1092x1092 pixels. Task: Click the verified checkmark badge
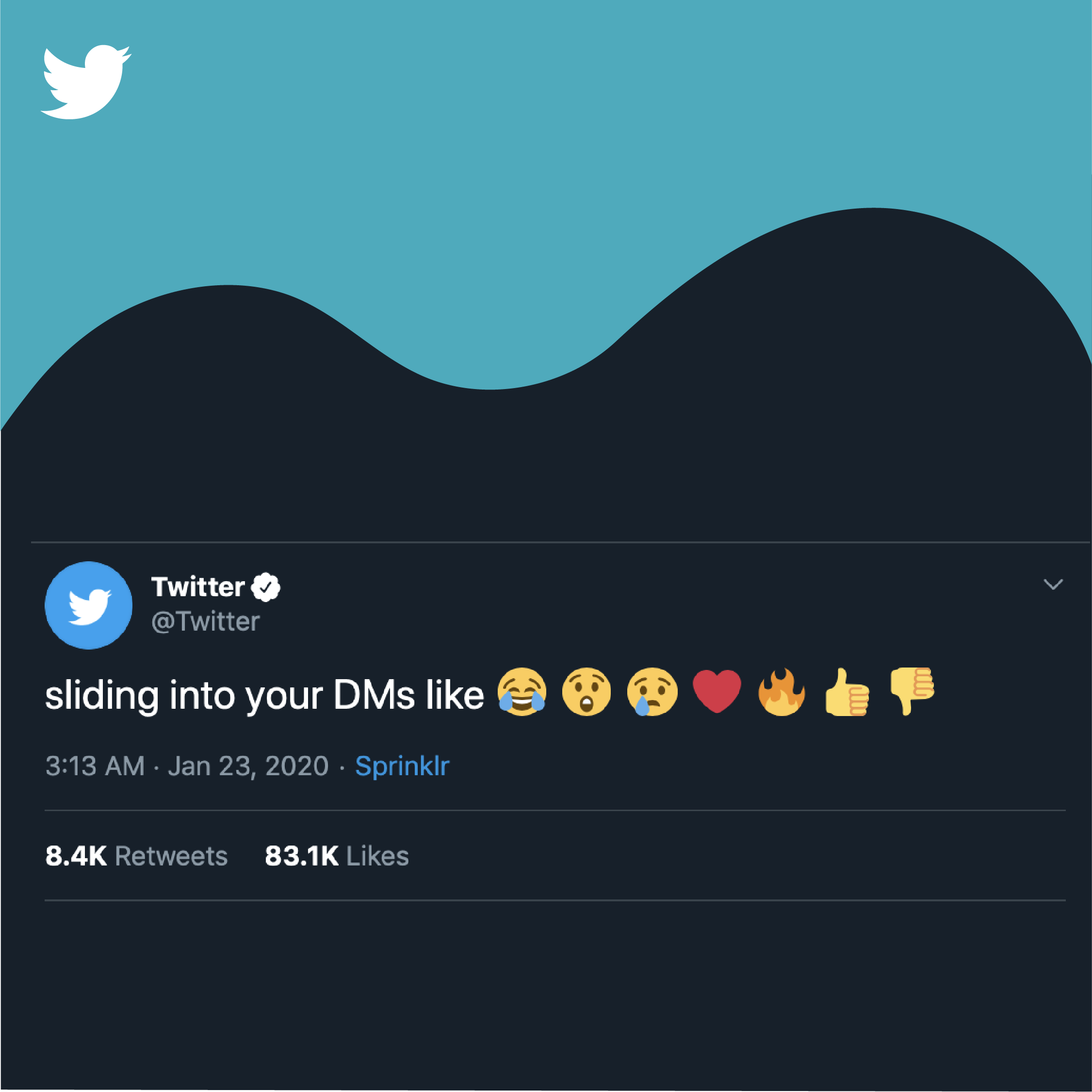pos(266,587)
